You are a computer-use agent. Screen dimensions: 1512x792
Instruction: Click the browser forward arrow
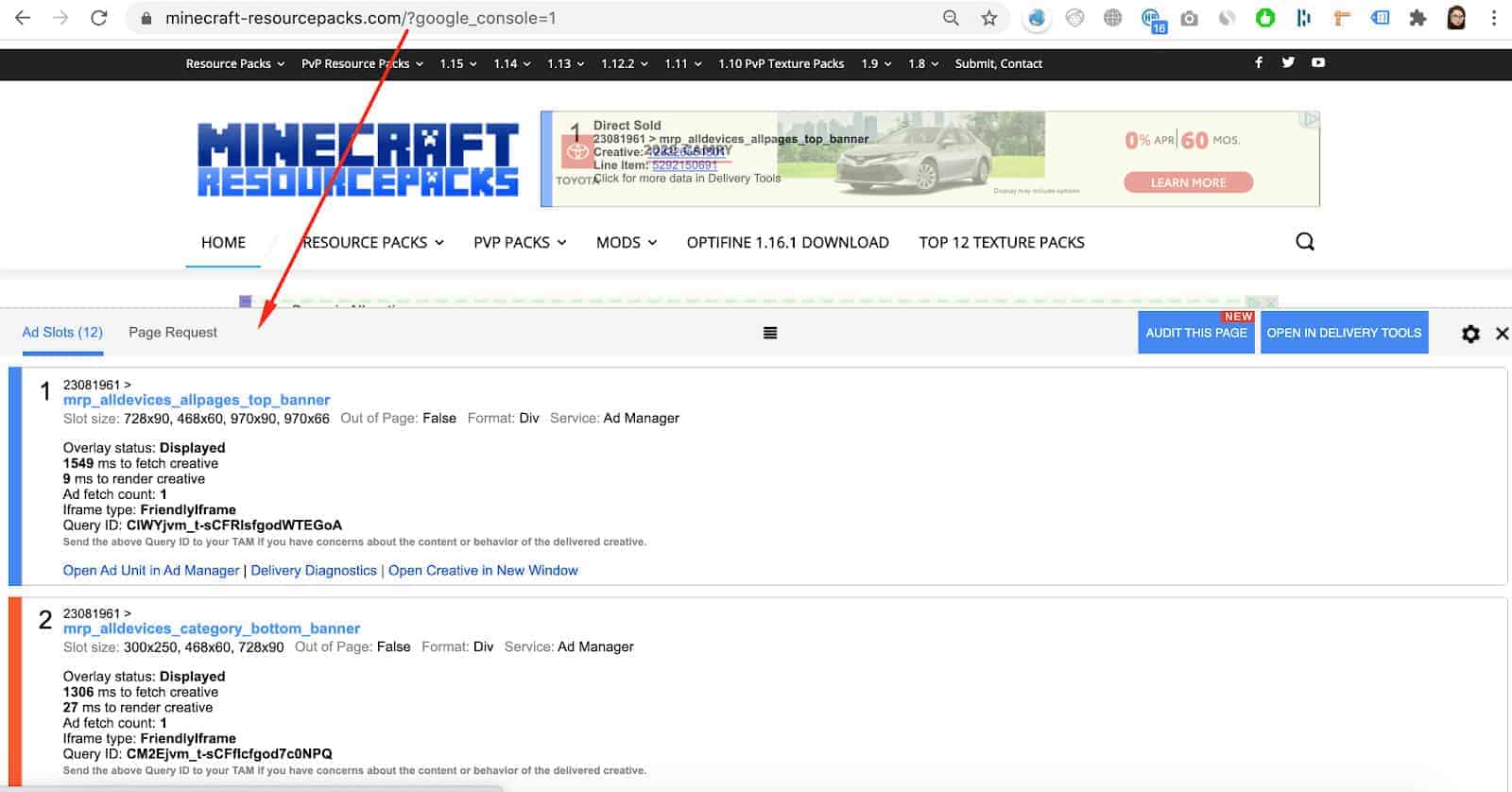click(60, 18)
